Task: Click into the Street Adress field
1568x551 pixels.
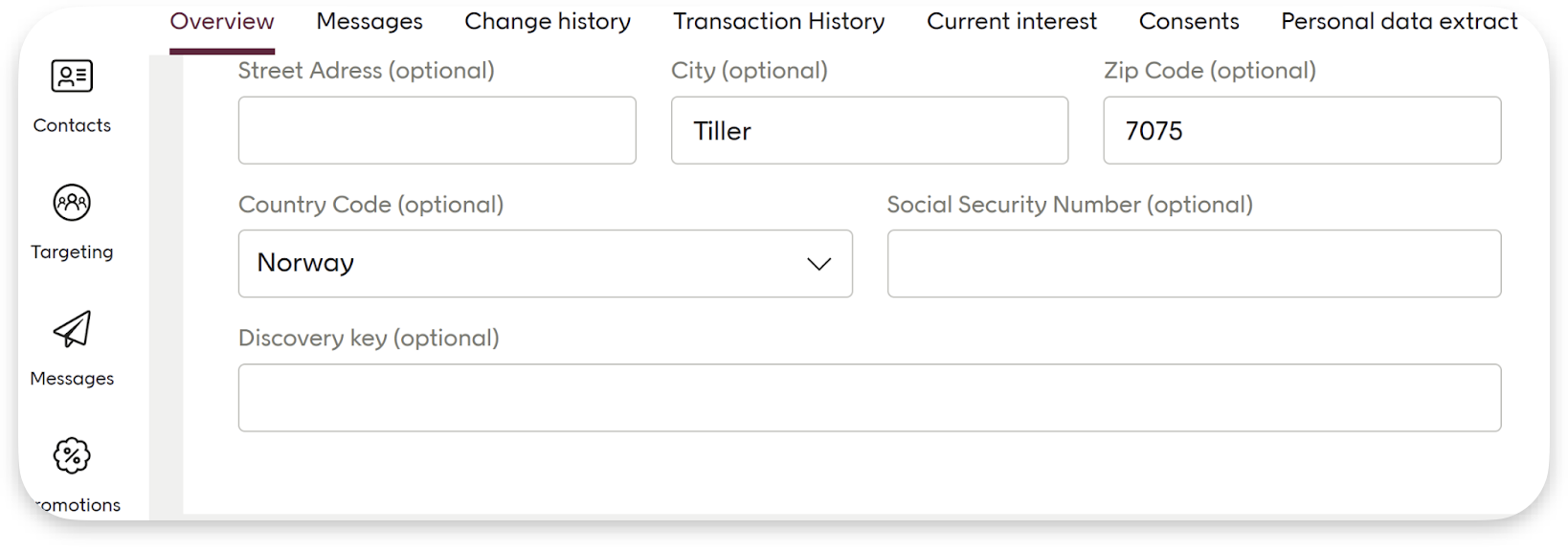Action: pos(437,130)
